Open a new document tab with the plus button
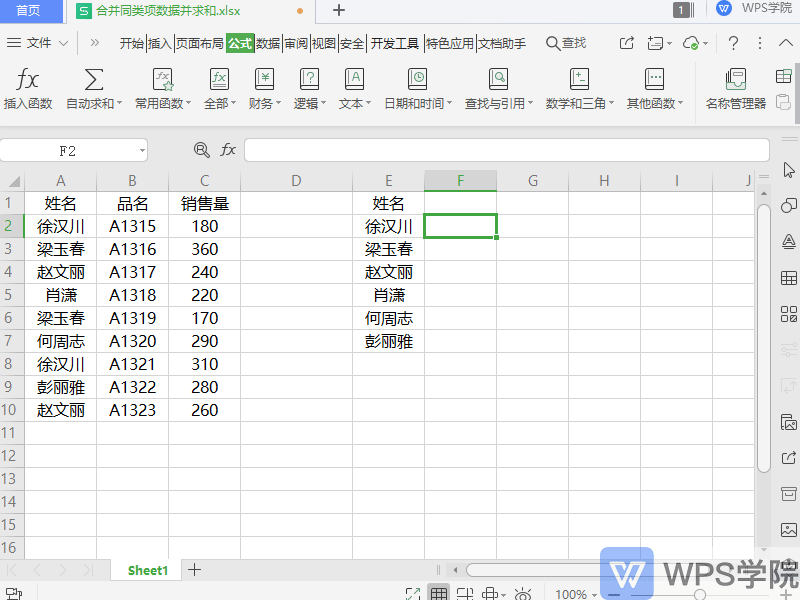This screenshot has width=800, height=600. [339, 10]
